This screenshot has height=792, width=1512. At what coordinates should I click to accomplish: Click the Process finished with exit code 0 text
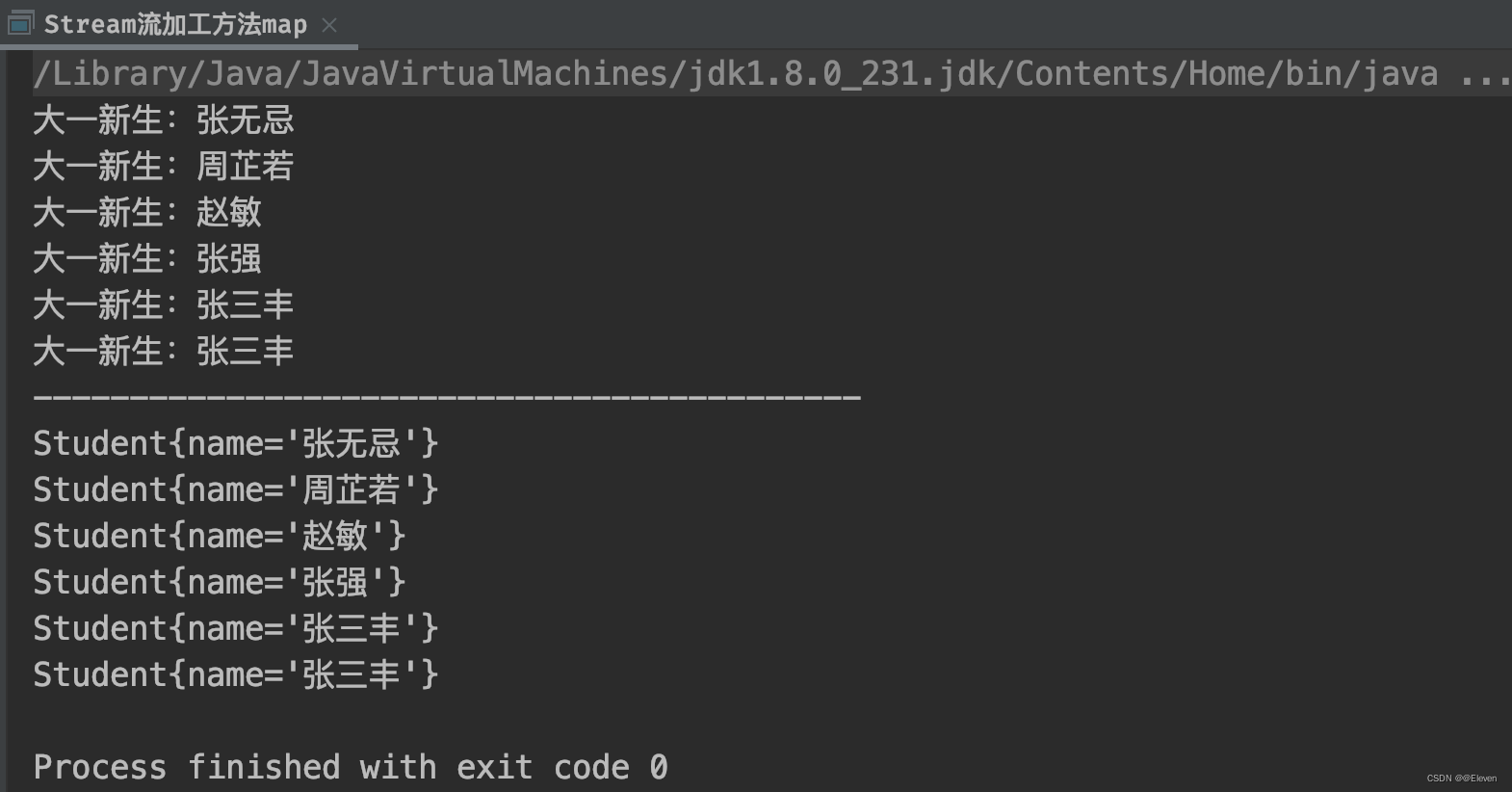(349, 766)
